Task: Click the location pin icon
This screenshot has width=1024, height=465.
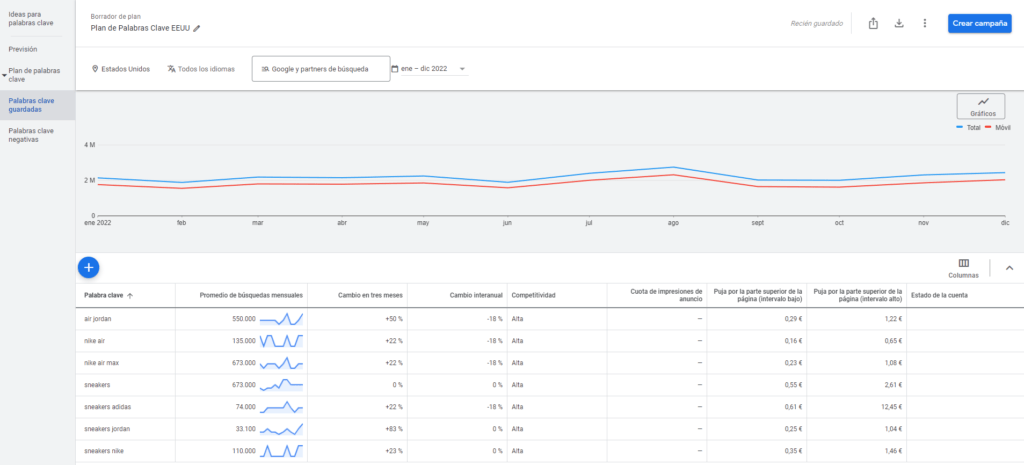Action: [95, 69]
